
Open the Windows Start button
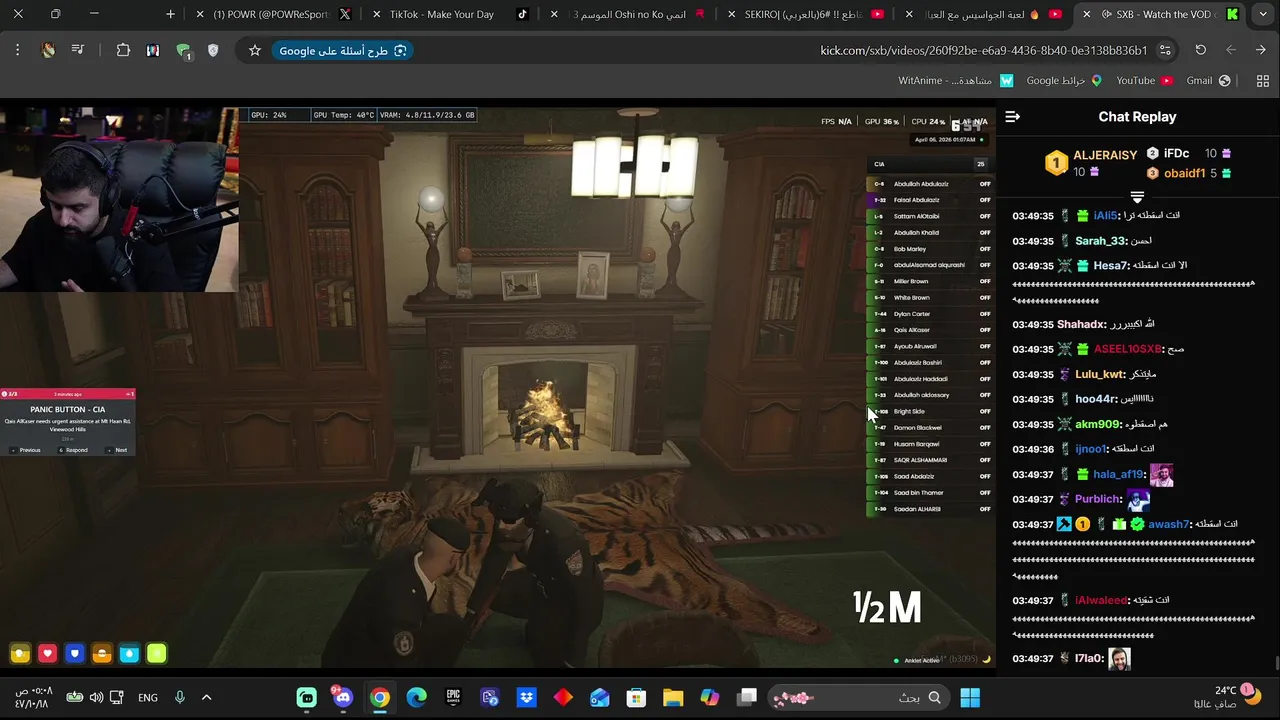click(970, 697)
